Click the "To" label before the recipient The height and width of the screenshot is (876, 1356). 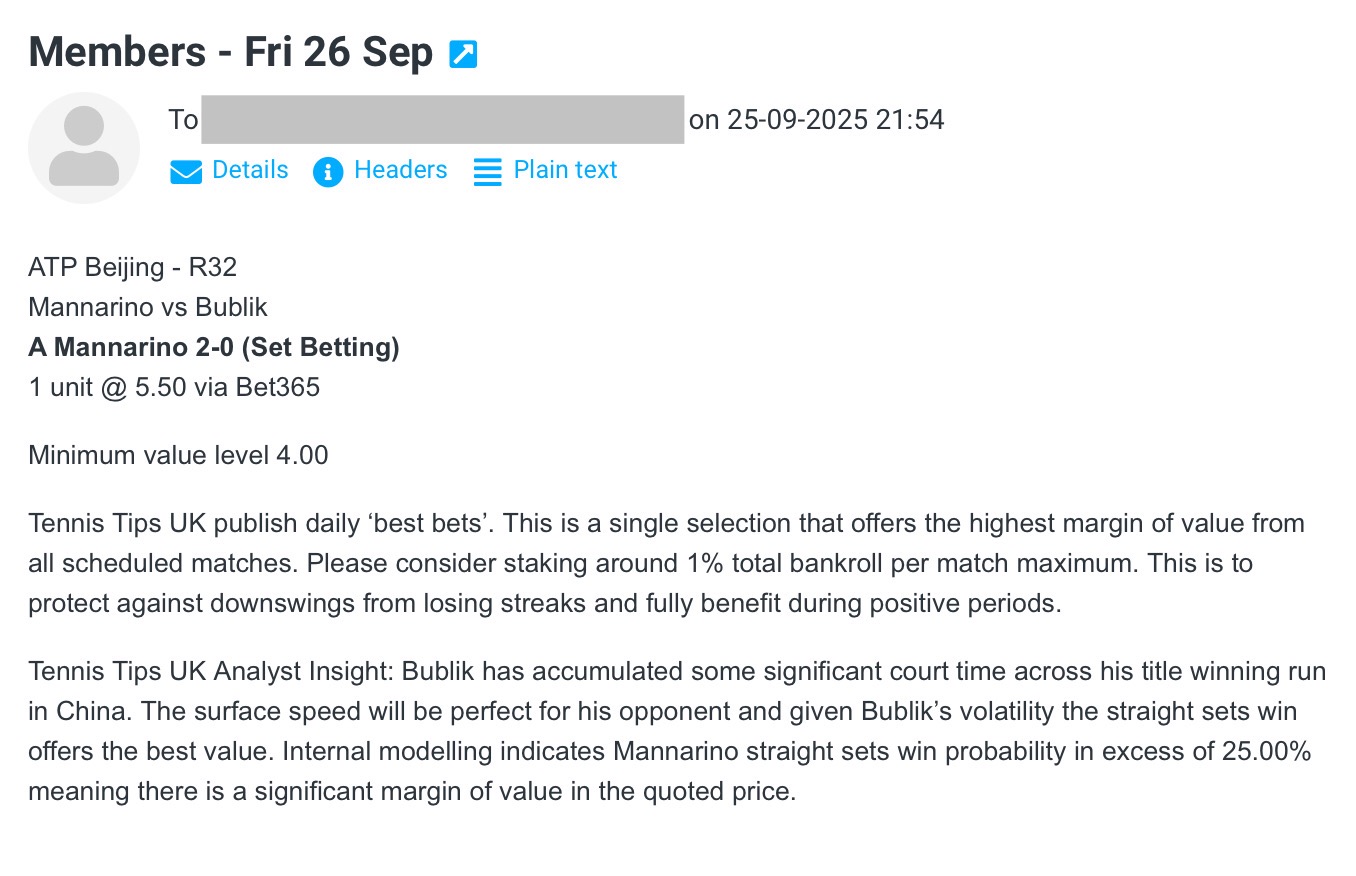point(183,120)
